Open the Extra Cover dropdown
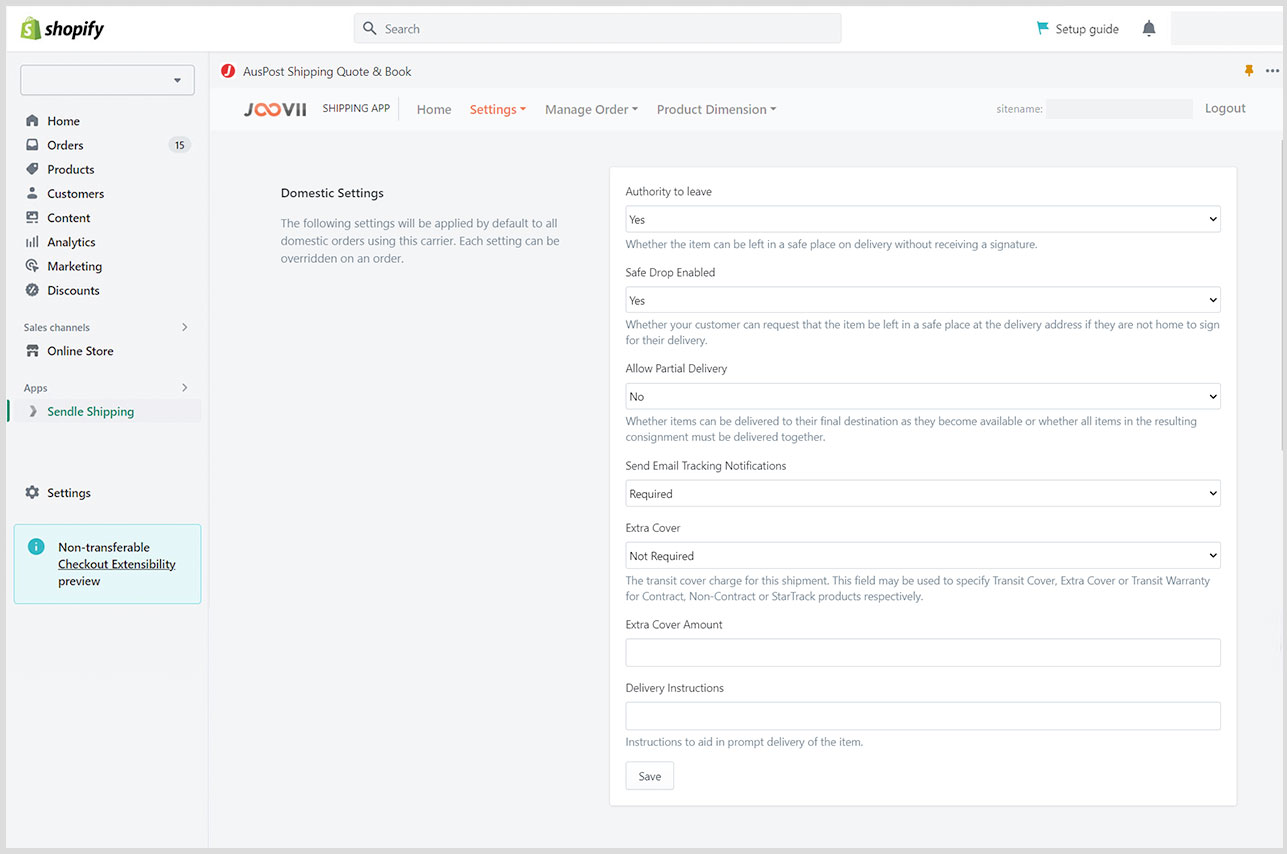Image resolution: width=1287 pixels, height=854 pixels. [x=922, y=556]
